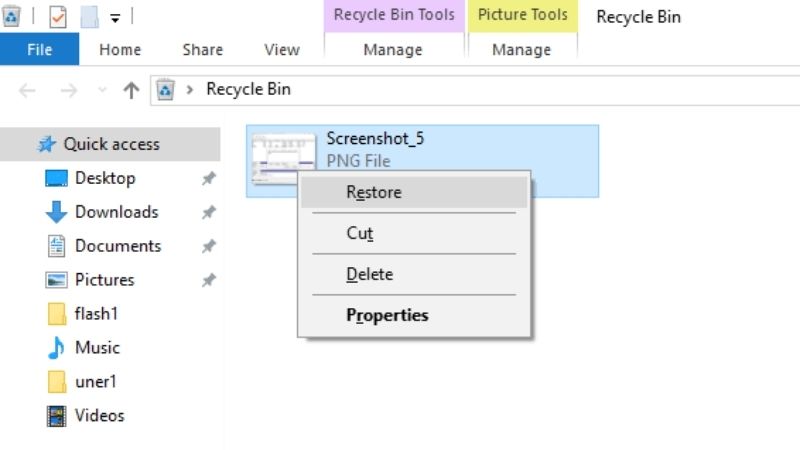
Task: Click the Properties quick access toolbar icon
Action: point(58,17)
